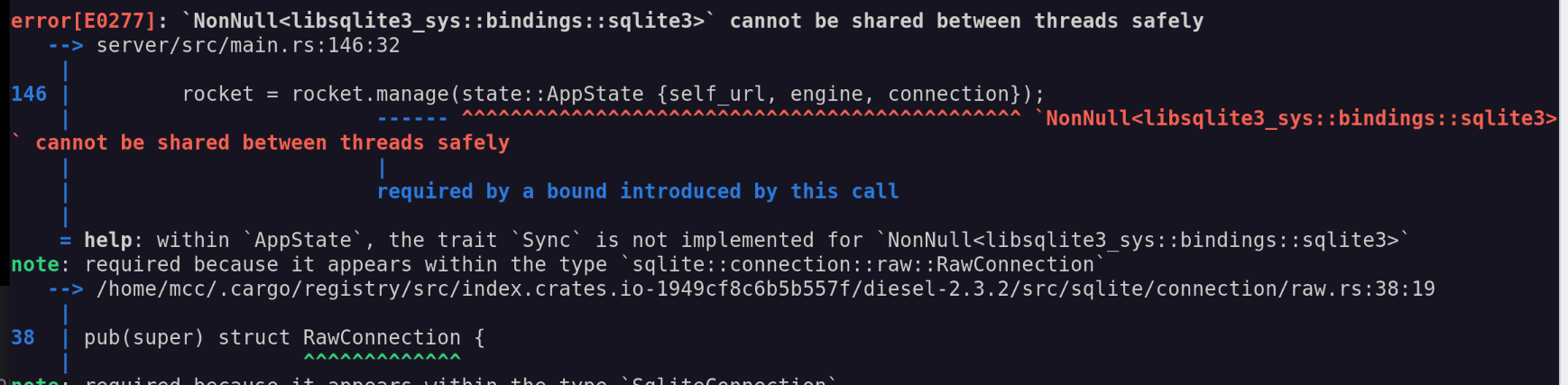
Task: Click the pub(super) keyword
Action: pyautogui.click(x=144, y=337)
